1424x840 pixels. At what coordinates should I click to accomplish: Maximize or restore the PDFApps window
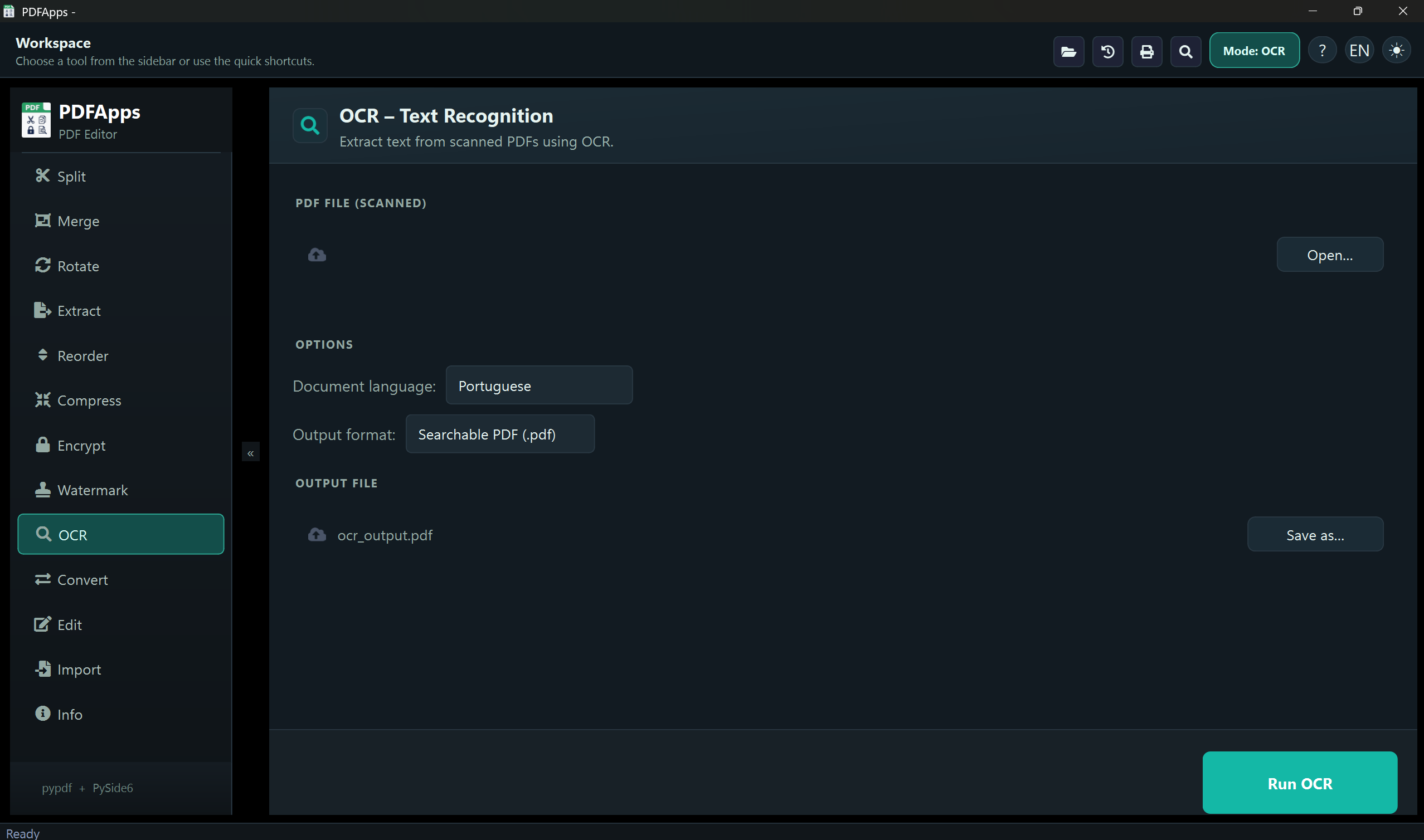(1358, 11)
